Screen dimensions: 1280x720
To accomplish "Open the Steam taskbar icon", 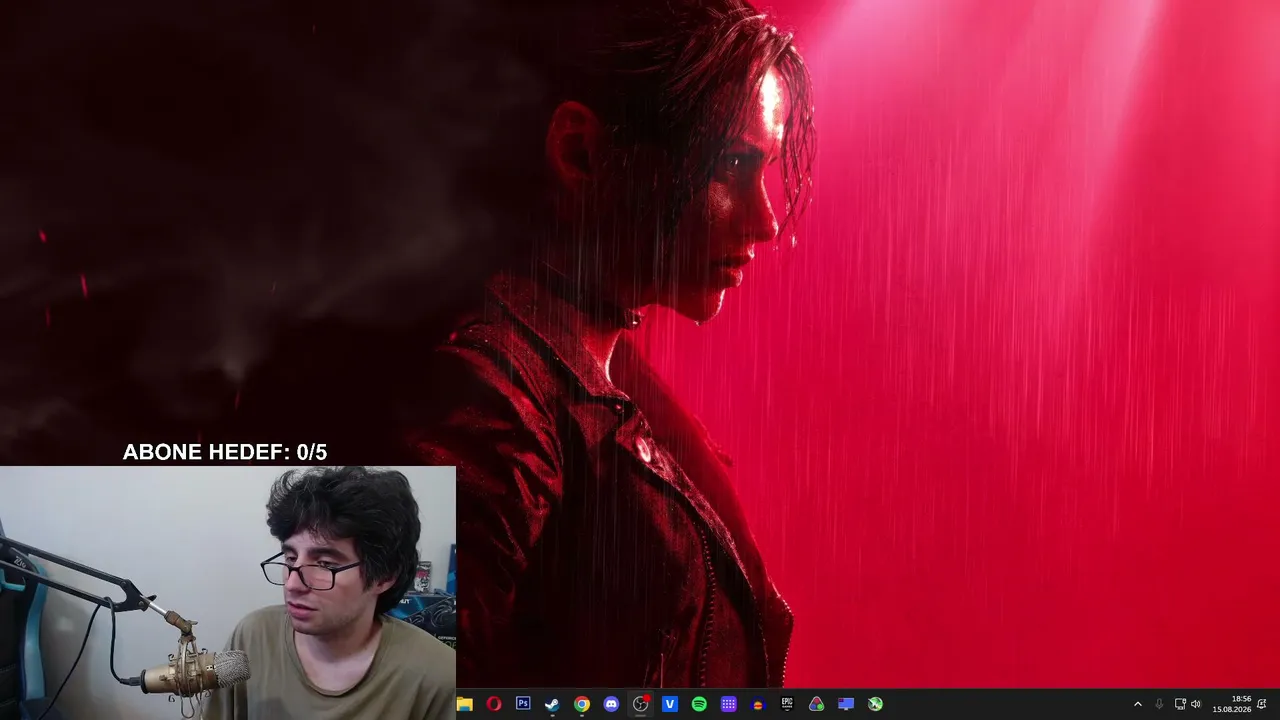I will pos(552,704).
